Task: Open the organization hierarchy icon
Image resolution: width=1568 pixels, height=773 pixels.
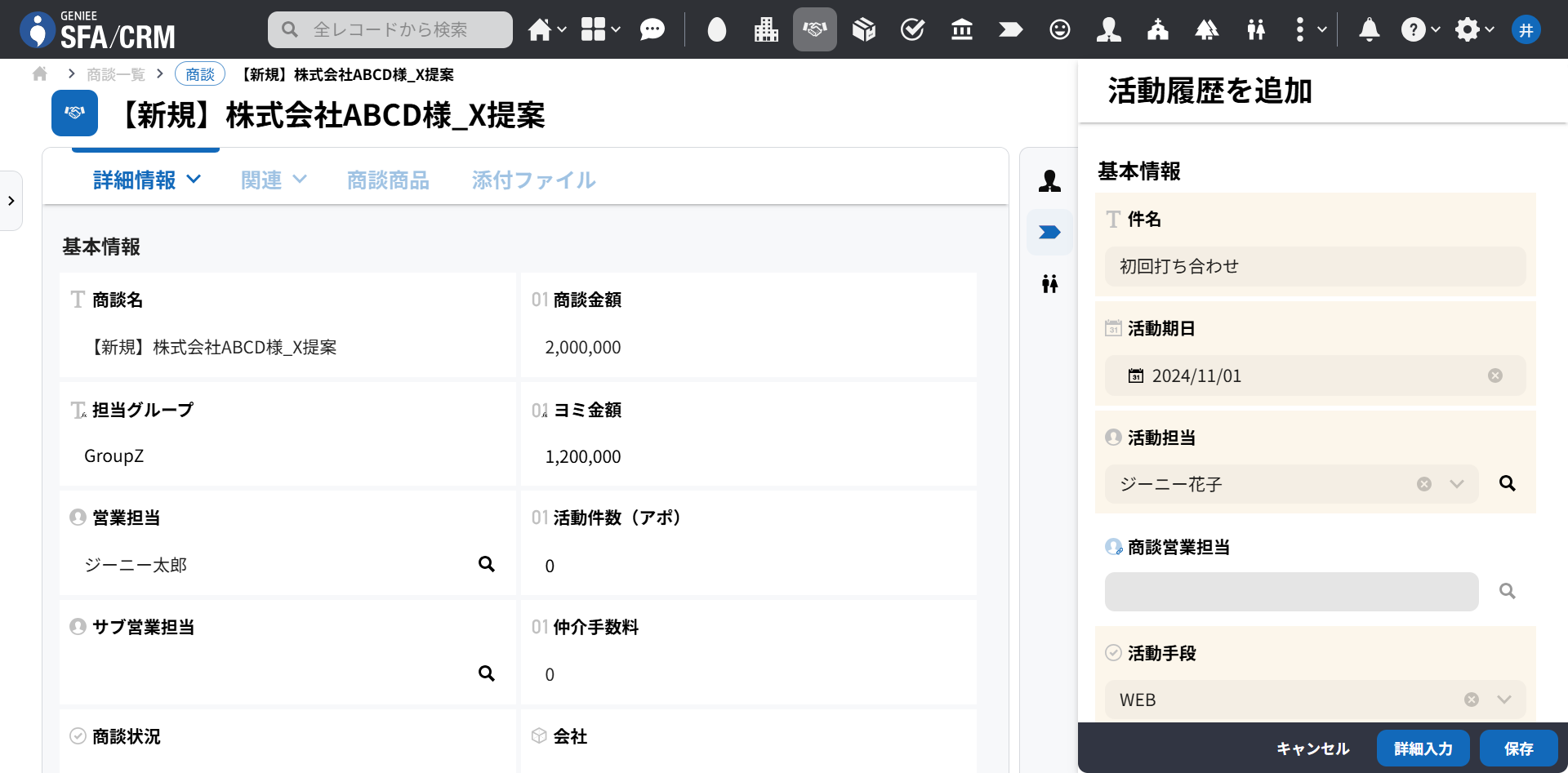Action: coord(1158,30)
